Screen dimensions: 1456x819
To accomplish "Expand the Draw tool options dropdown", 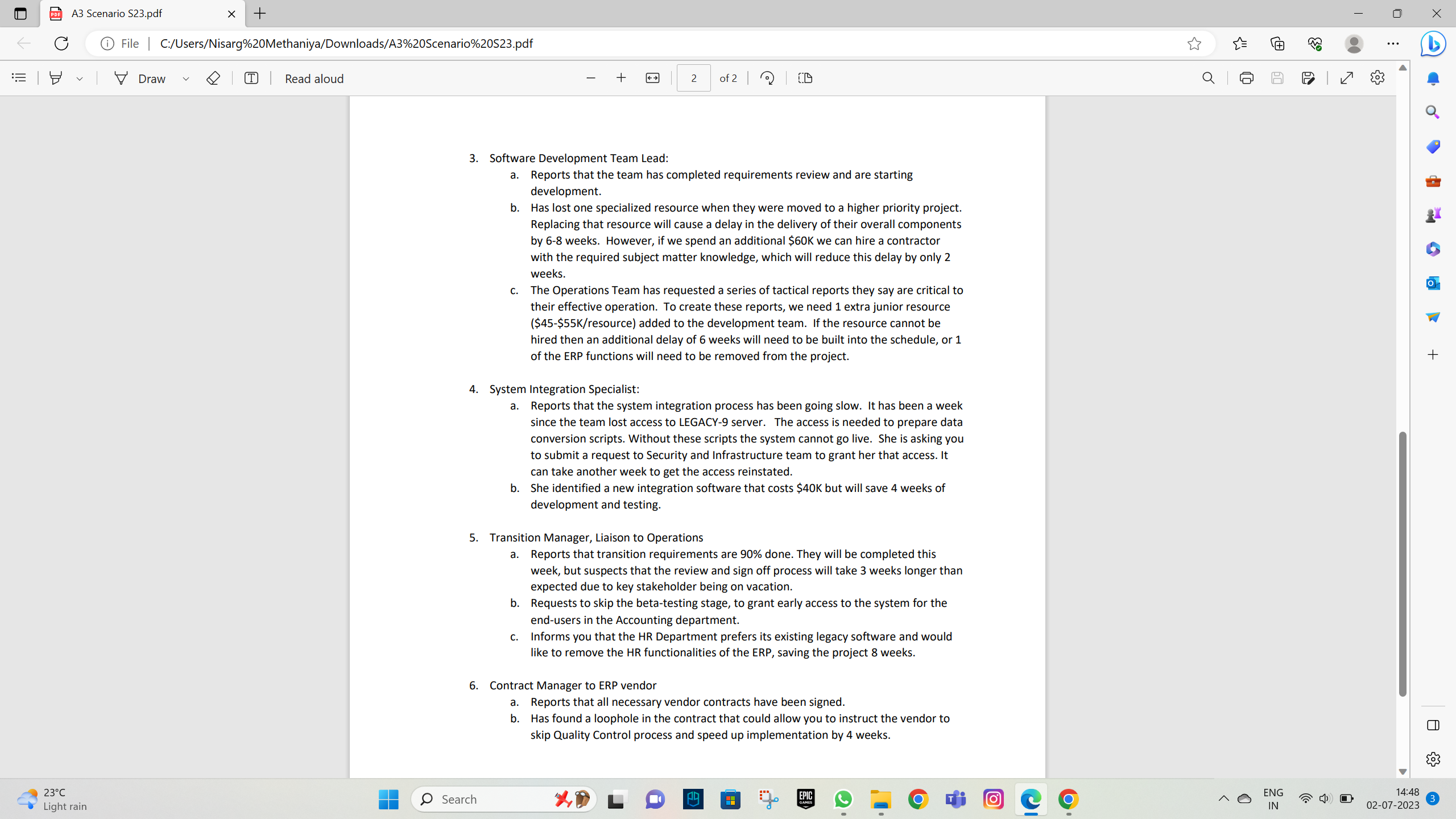I will click(186, 79).
